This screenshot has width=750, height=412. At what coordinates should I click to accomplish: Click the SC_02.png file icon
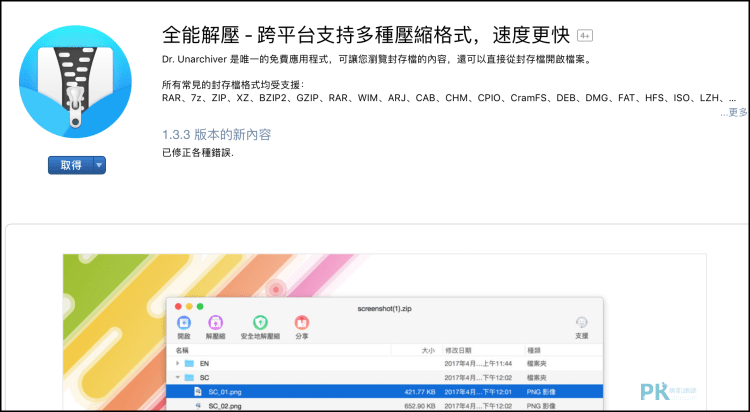click(x=198, y=406)
